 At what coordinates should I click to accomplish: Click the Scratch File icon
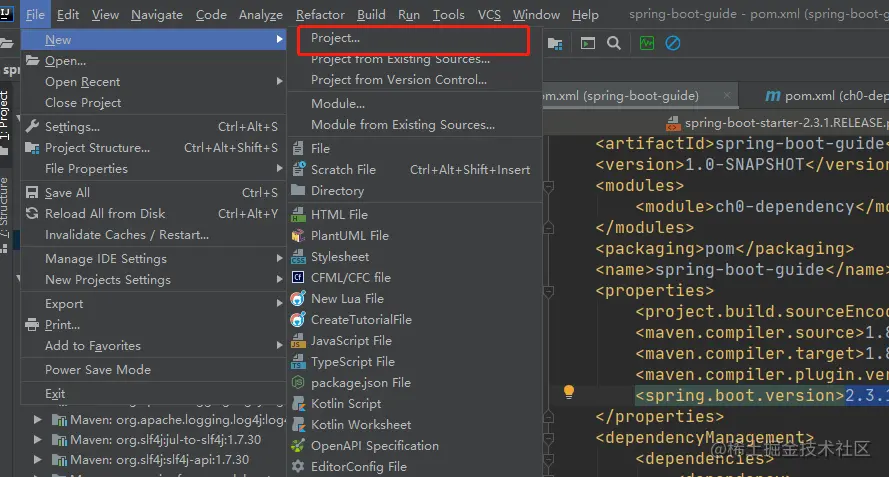tap(298, 169)
